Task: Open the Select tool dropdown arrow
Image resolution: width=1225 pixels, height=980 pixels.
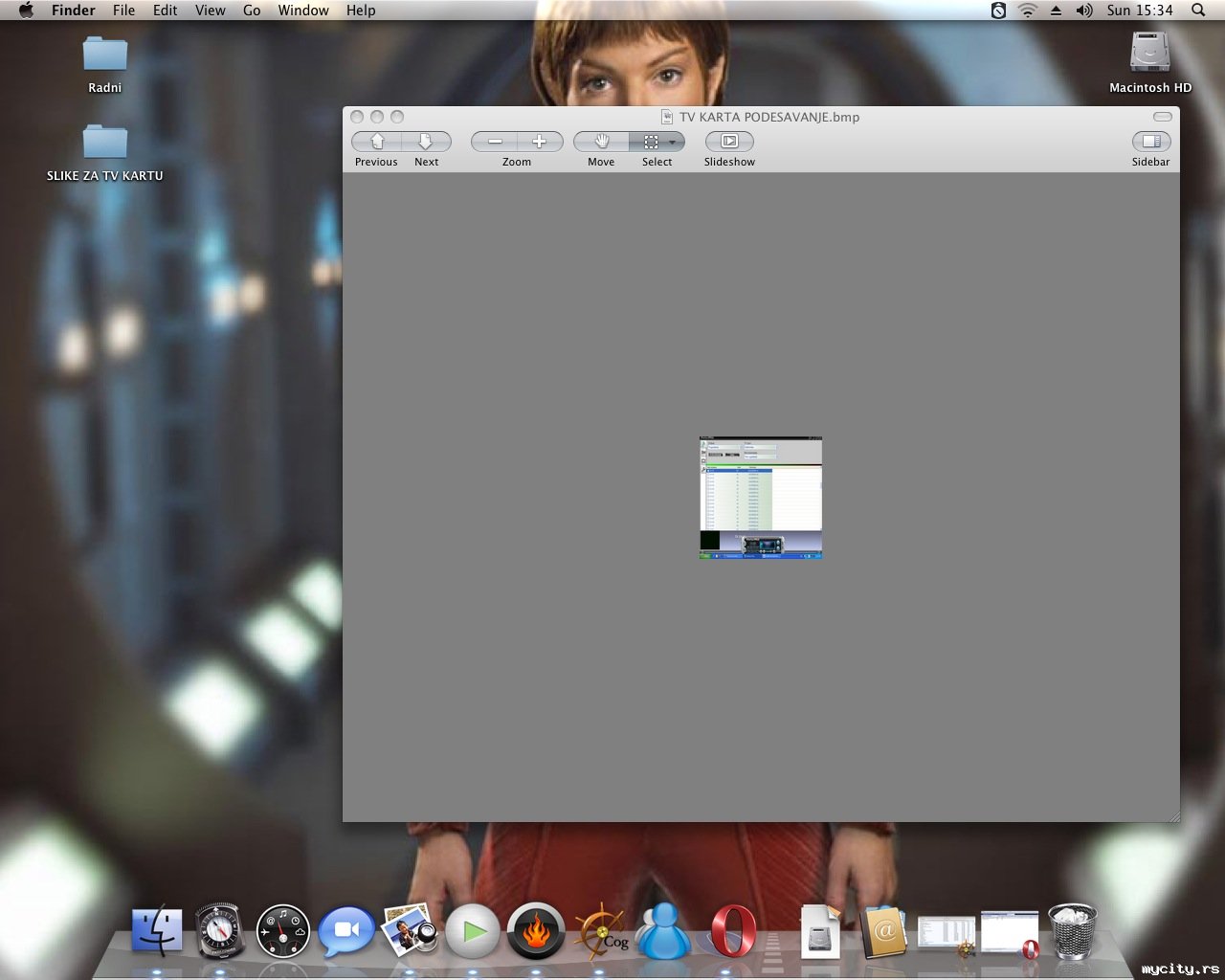Action: point(673,142)
